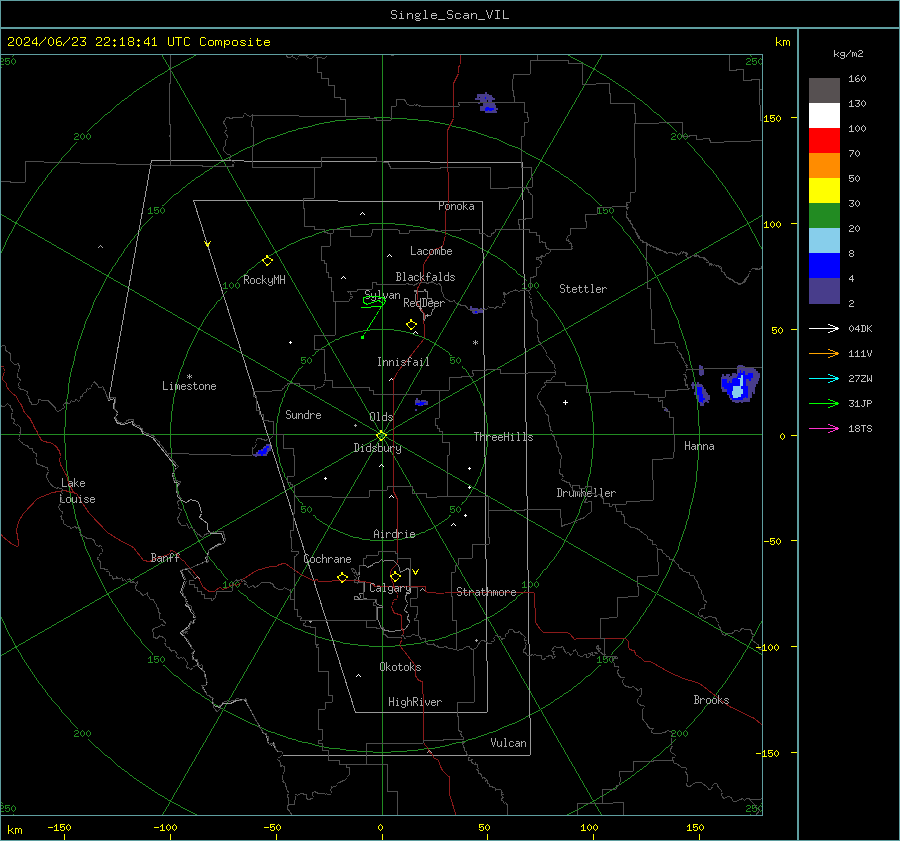The image size is (900, 841).
Task: Click the Single_Scan_VIL title
Action: (x=449, y=15)
